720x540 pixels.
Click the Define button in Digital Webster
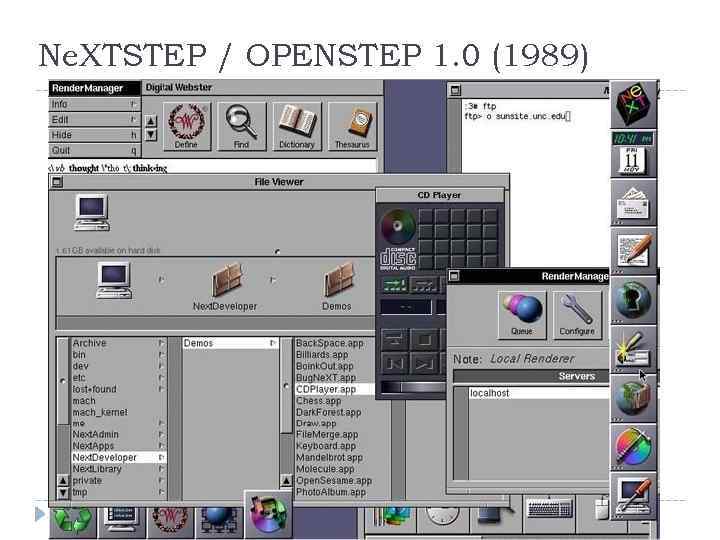click(187, 126)
